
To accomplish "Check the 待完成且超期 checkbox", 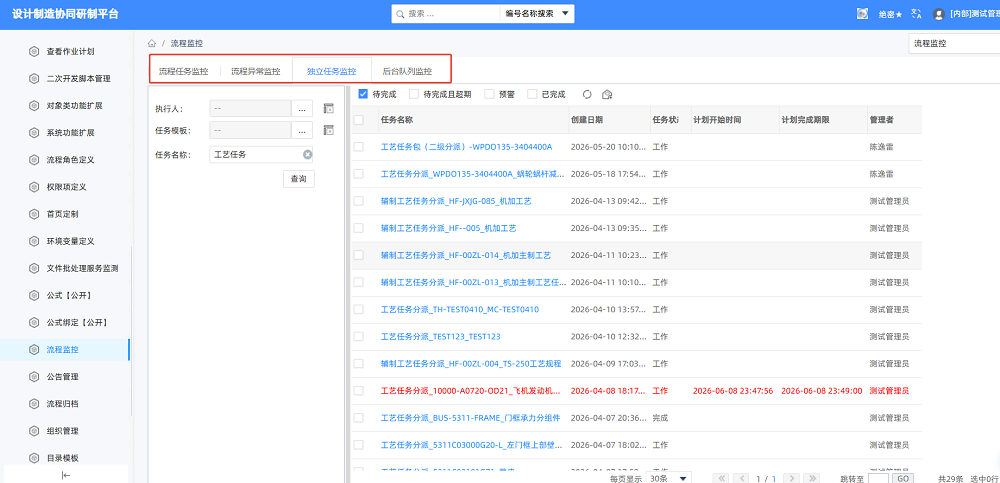I will (415, 94).
